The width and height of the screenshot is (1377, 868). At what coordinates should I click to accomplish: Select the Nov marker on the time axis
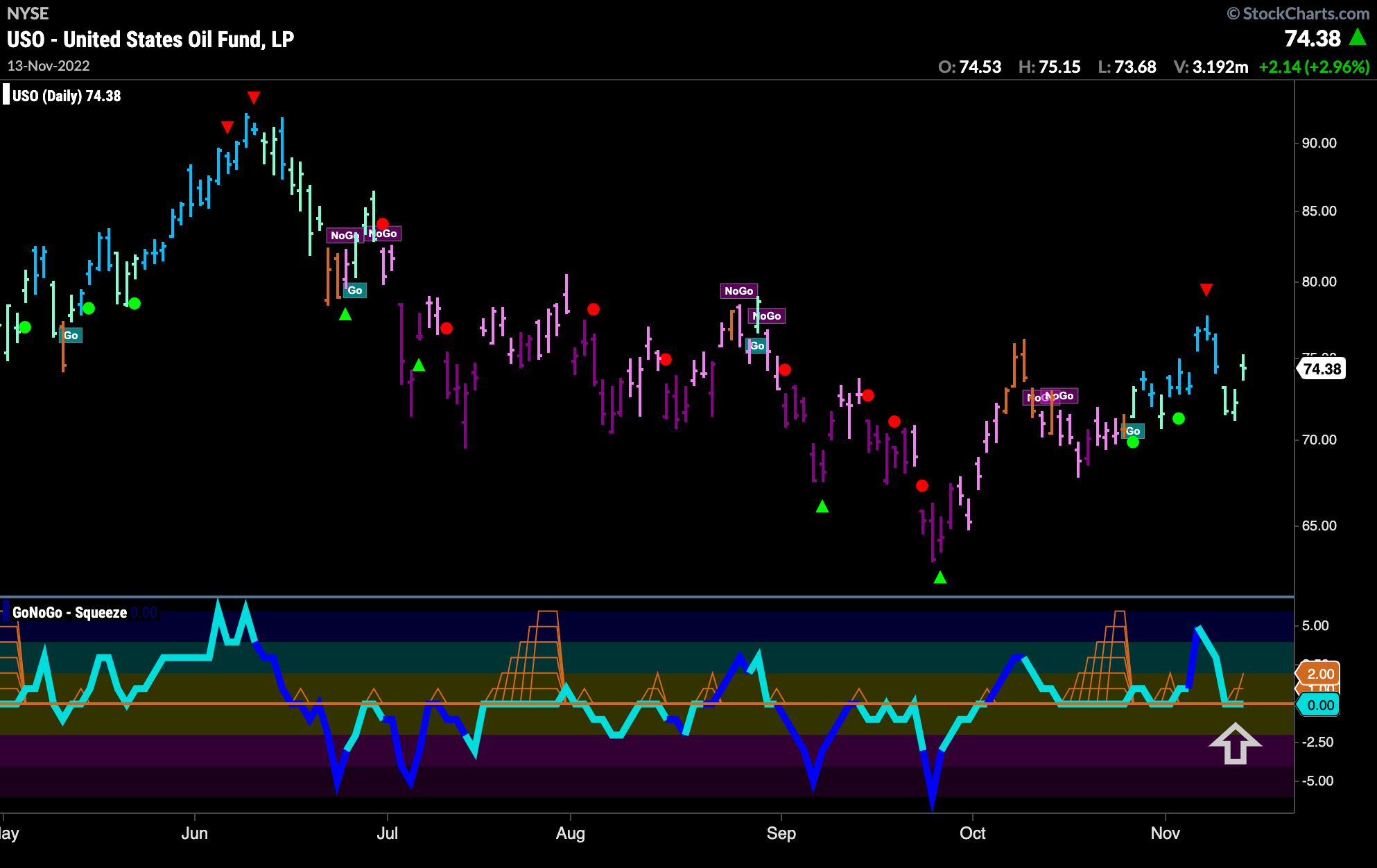point(1166,833)
